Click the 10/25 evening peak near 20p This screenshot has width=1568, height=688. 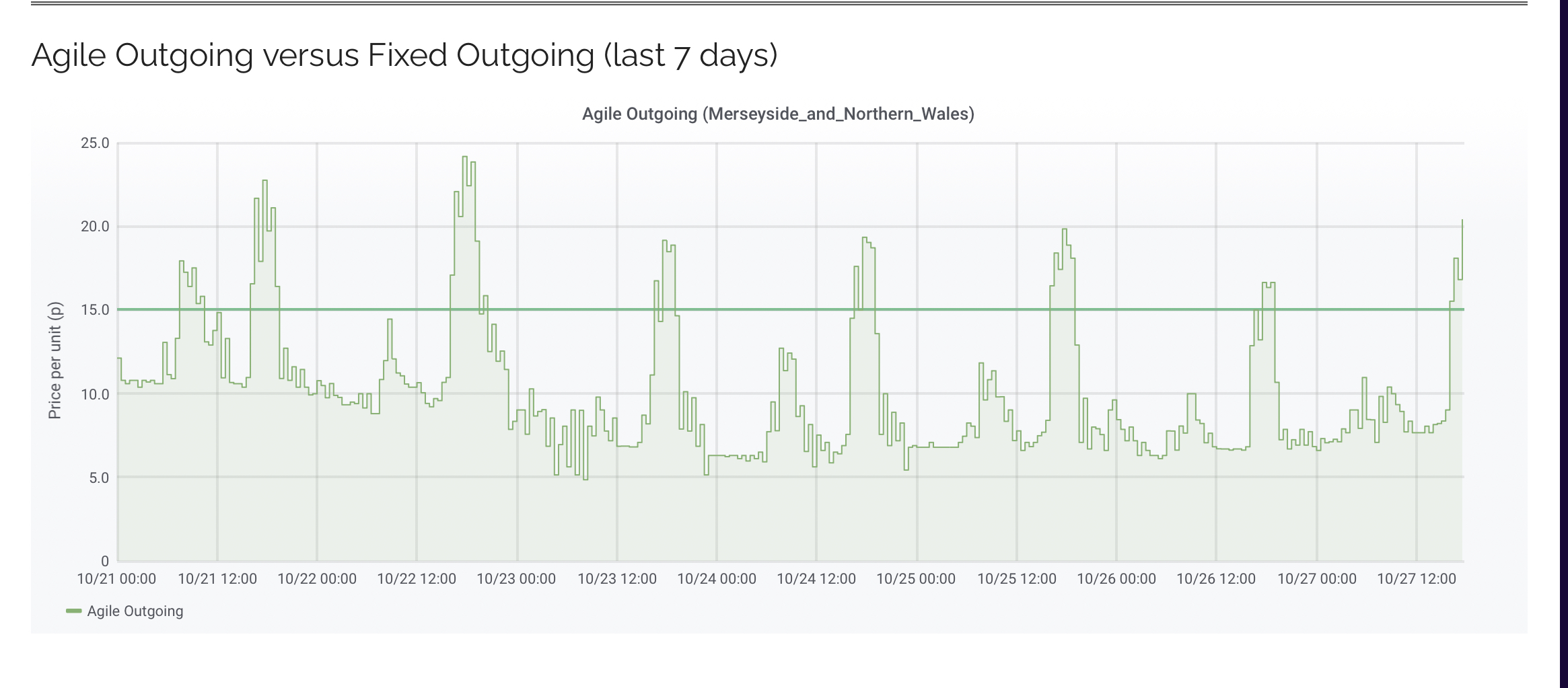click(1065, 230)
